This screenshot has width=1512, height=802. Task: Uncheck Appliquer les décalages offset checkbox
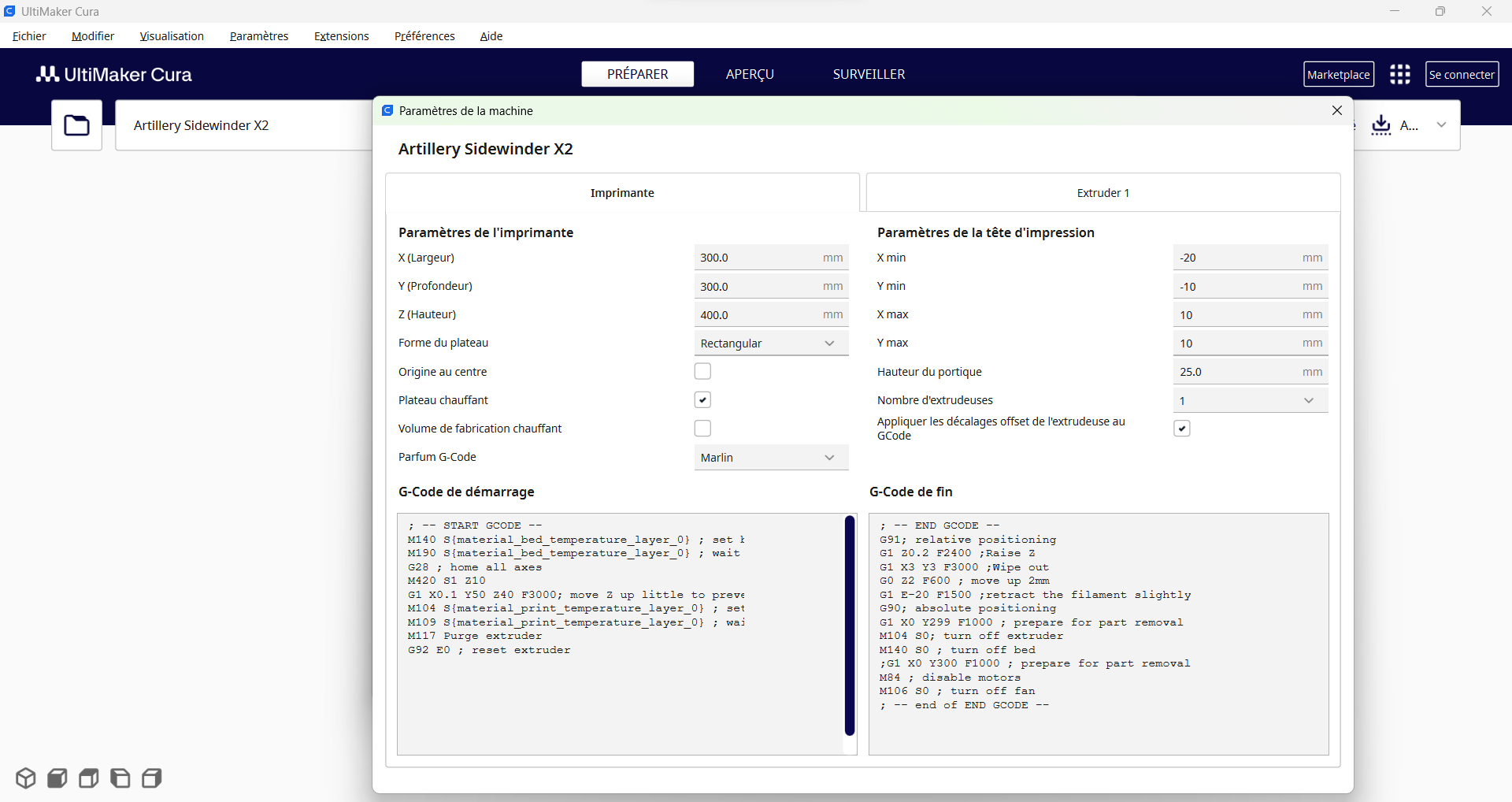coord(1181,428)
